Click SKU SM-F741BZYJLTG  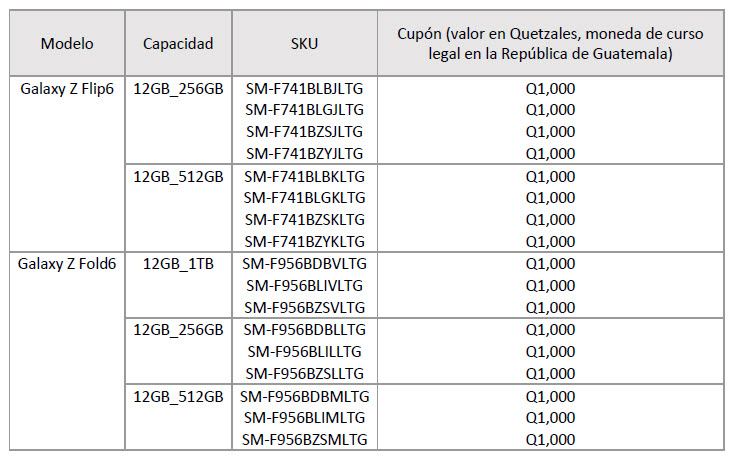(305, 153)
